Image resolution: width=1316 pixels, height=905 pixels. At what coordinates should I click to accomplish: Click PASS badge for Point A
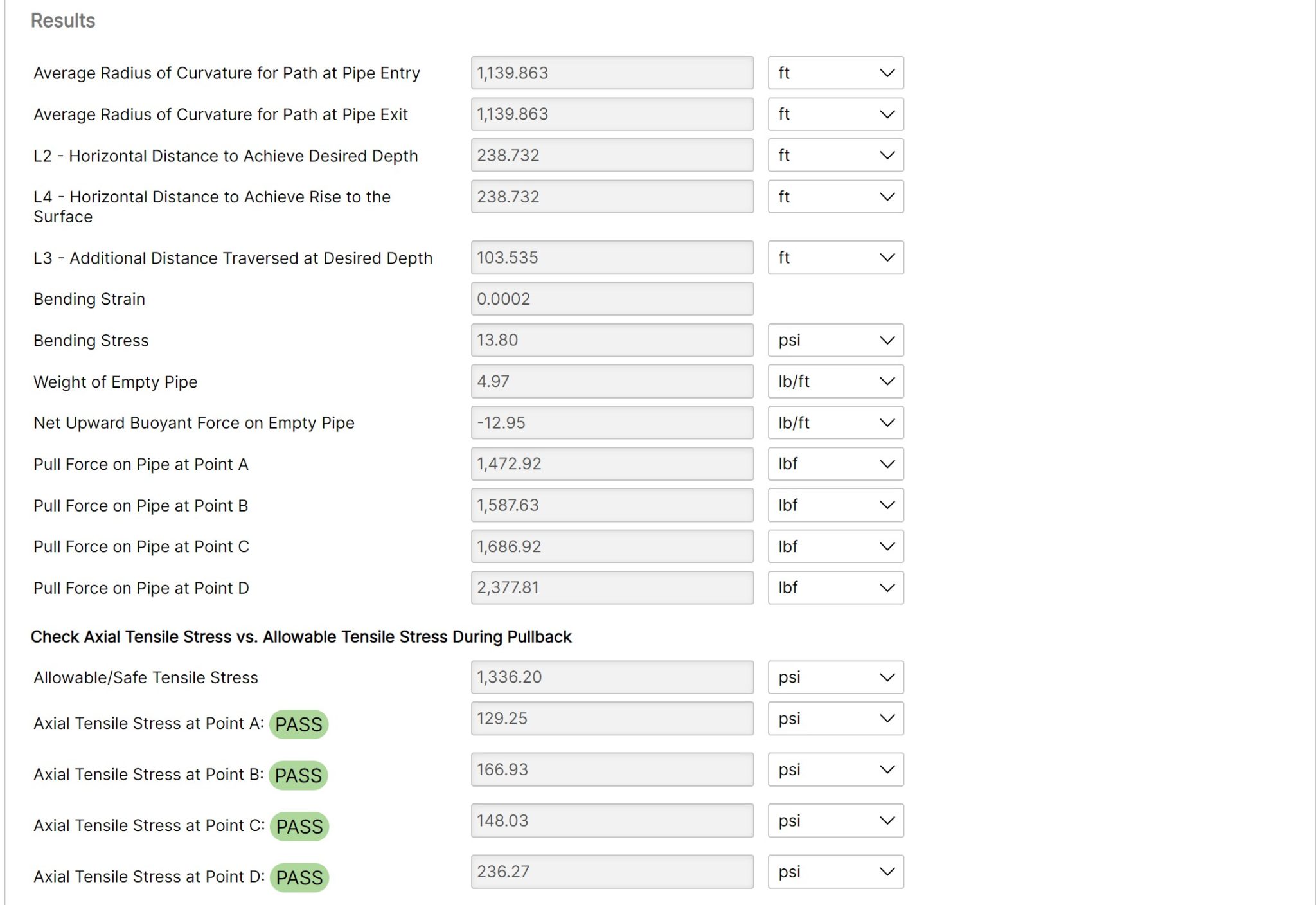click(x=299, y=724)
